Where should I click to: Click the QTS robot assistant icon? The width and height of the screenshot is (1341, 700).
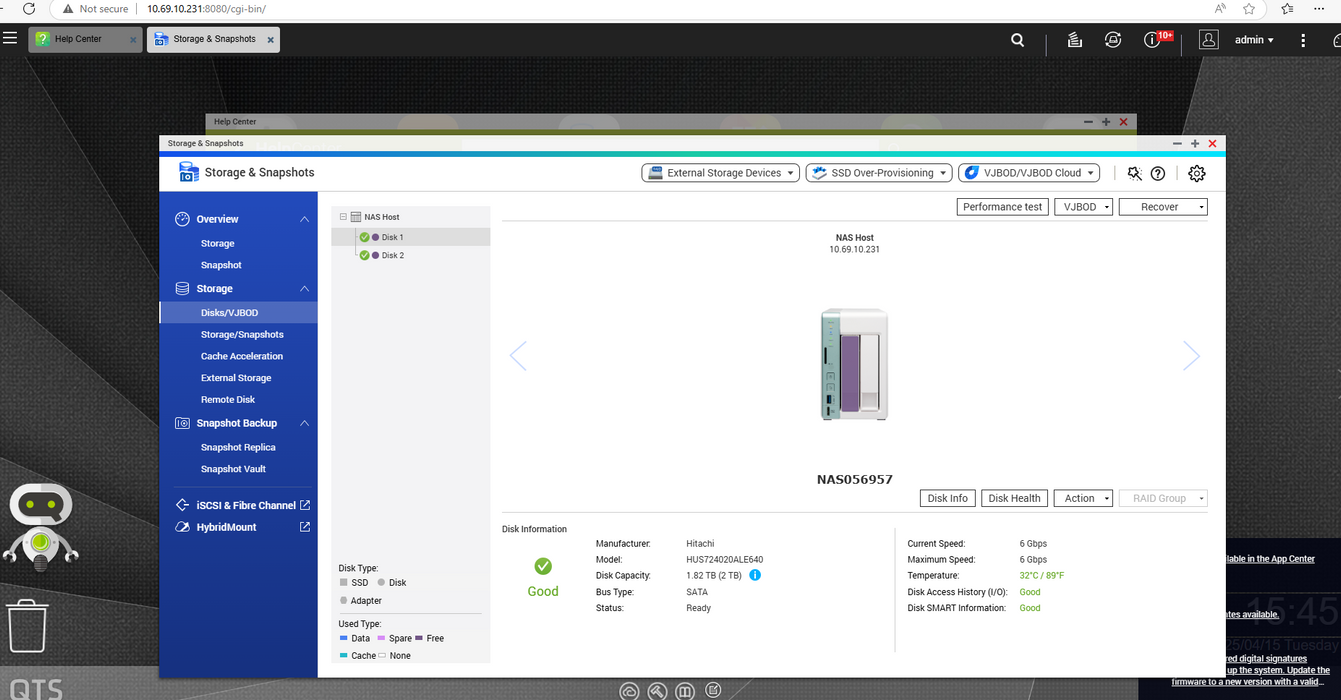(40, 525)
